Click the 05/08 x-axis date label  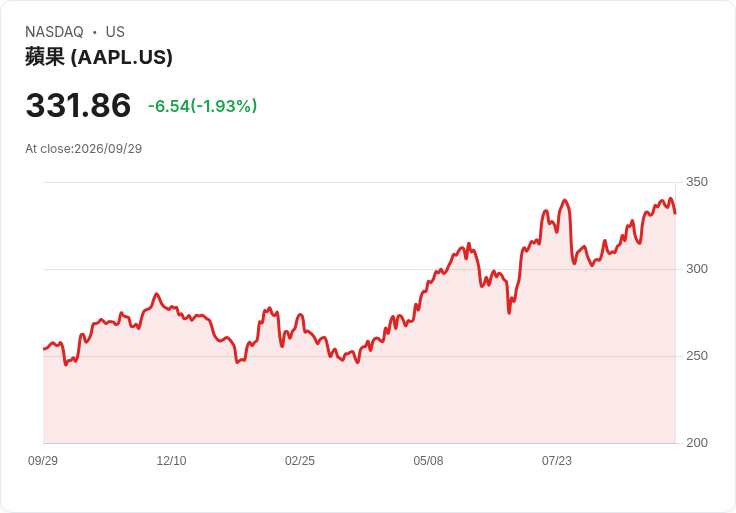[428, 461]
